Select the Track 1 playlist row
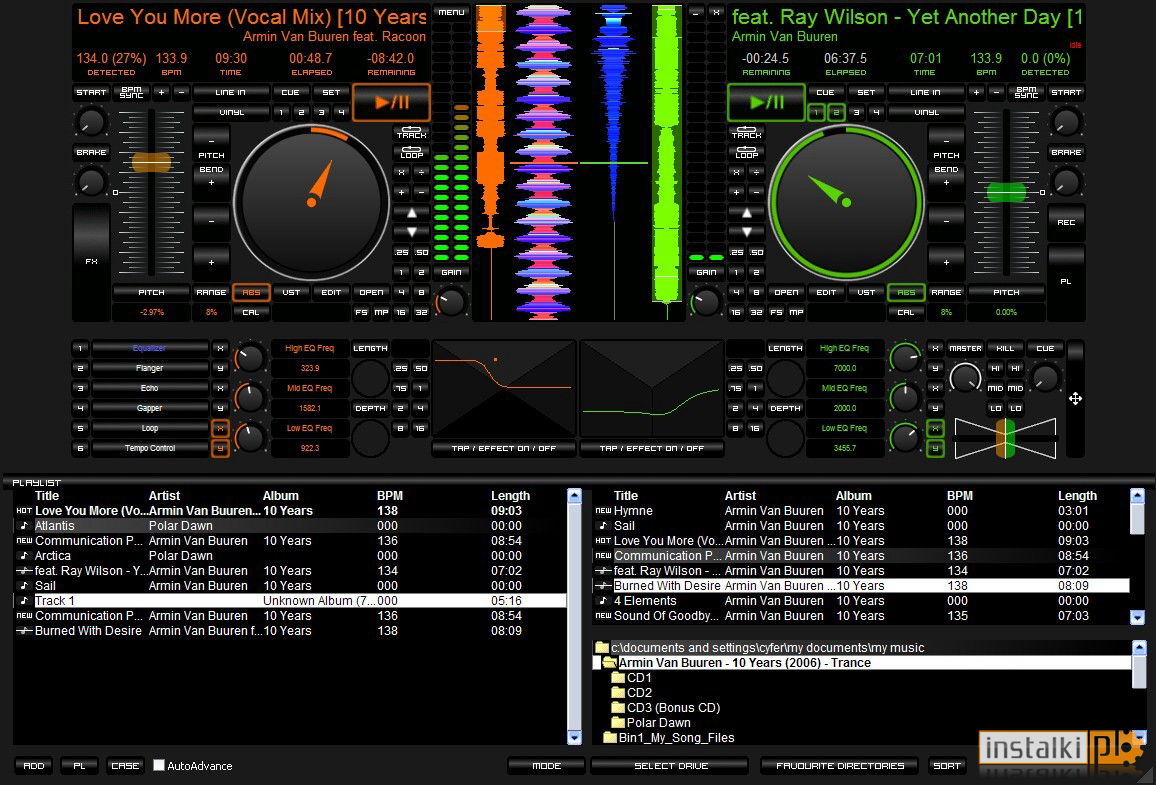 coord(290,601)
